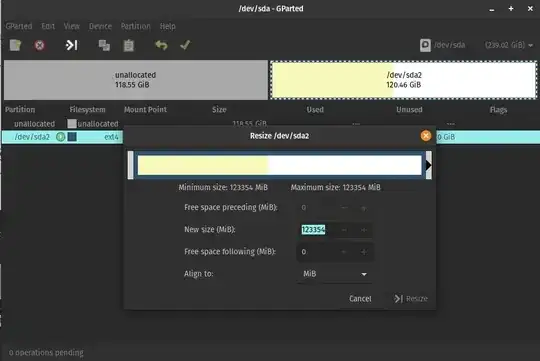The width and height of the screenshot is (540, 361).
Task: Open the Device menu
Action: [x=100, y=26]
